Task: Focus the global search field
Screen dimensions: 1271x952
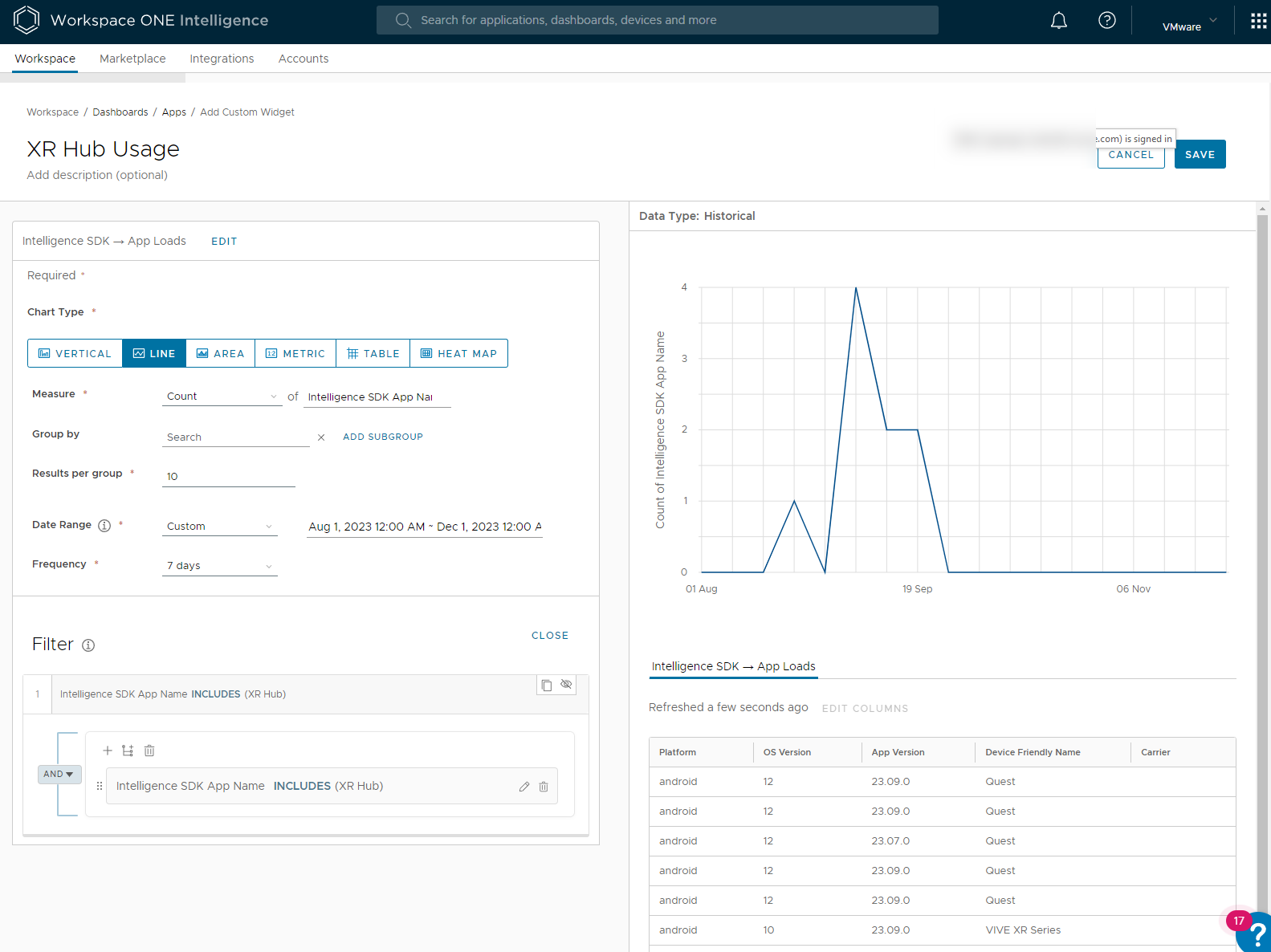Action: 657,20
